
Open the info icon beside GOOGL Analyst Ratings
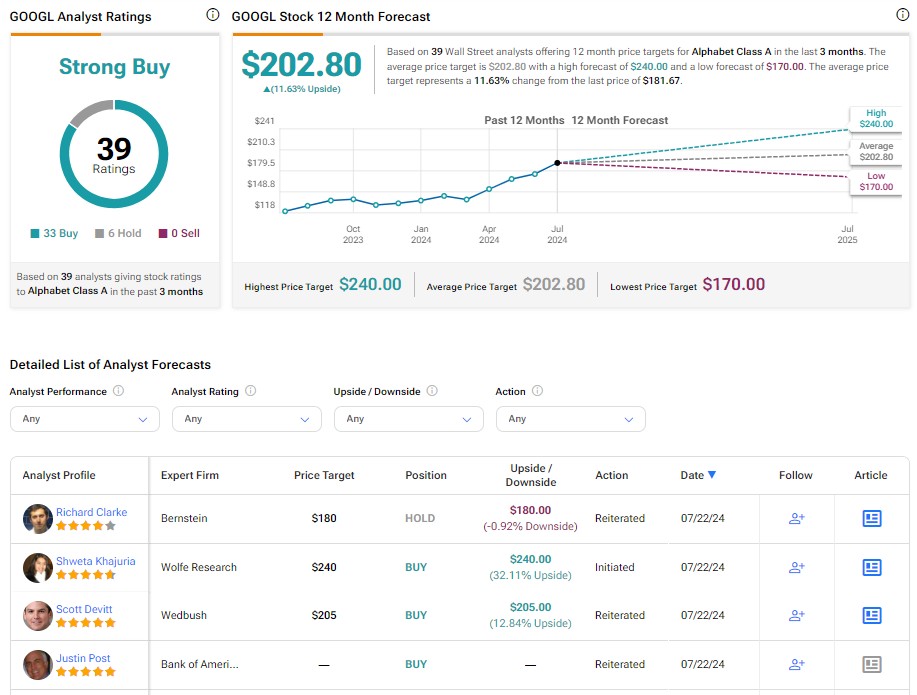click(212, 16)
